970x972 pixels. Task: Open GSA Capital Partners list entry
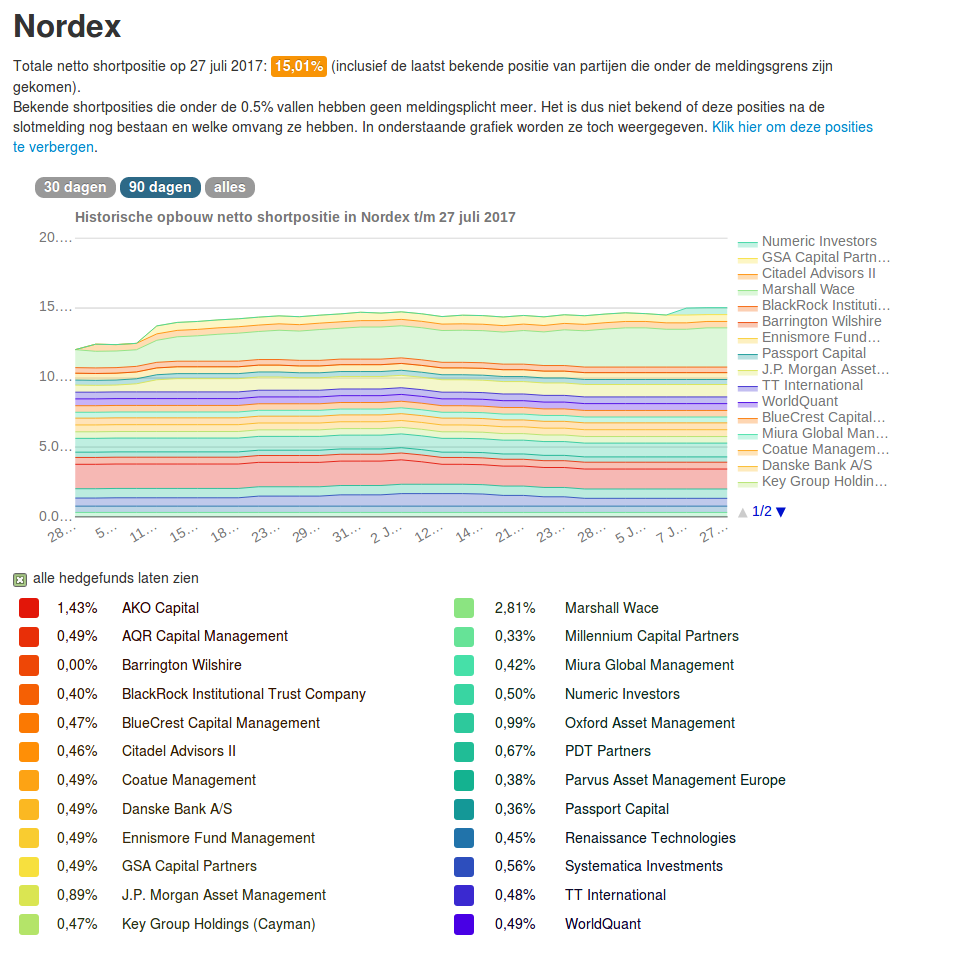point(189,866)
